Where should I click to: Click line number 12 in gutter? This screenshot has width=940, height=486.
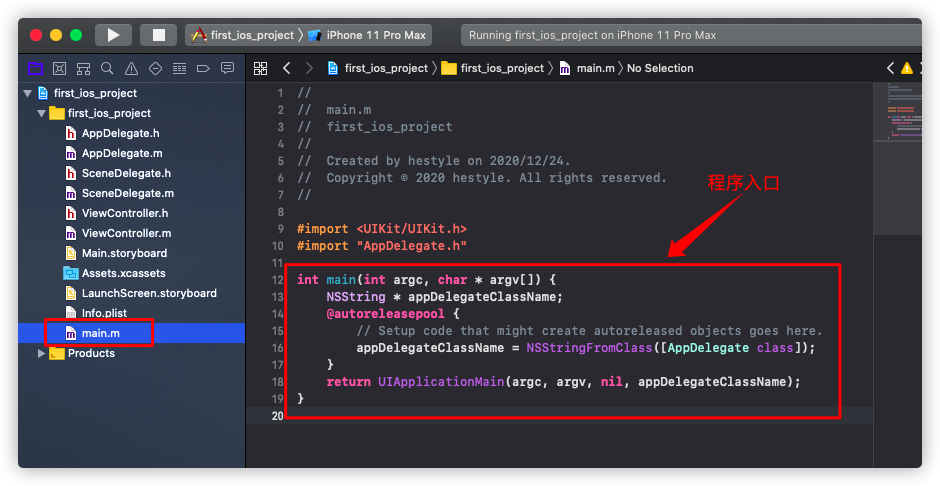[277, 280]
